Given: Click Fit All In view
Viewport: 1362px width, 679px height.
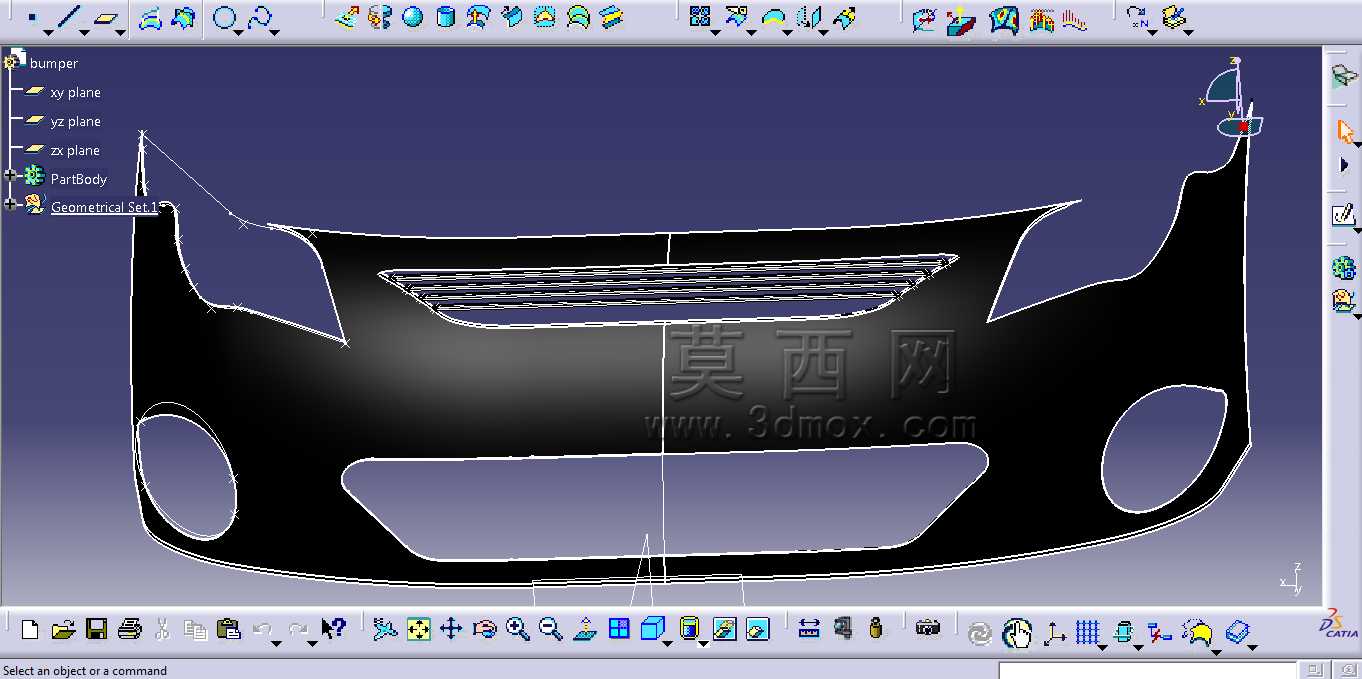Looking at the screenshot, I should 418,629.
